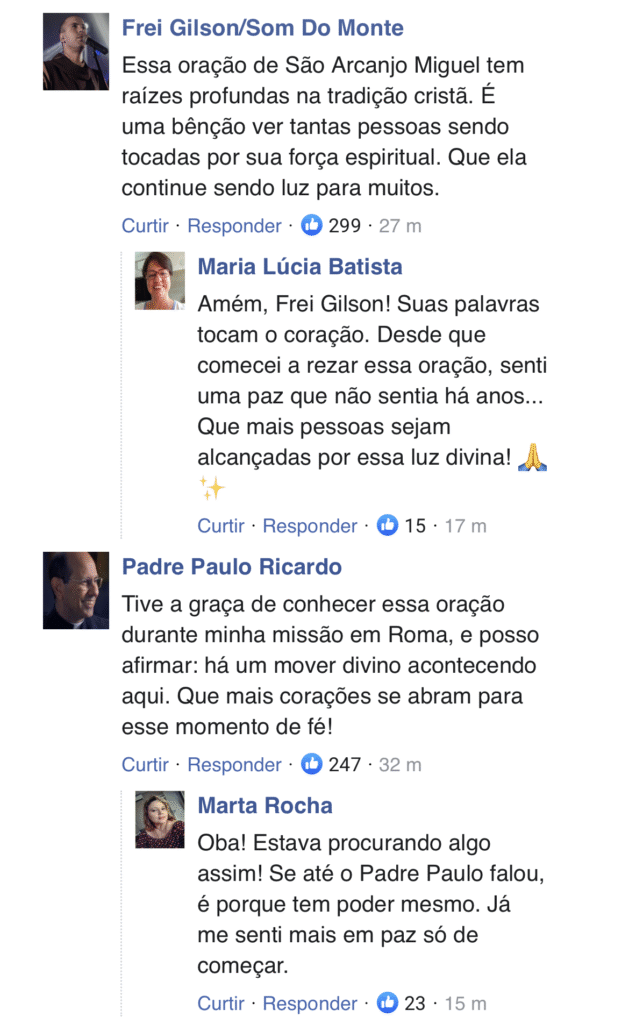This screenshot has width=629, height=1024.
Task: Reply to Maria Lúcia Batista's comment
Action: 310,526
